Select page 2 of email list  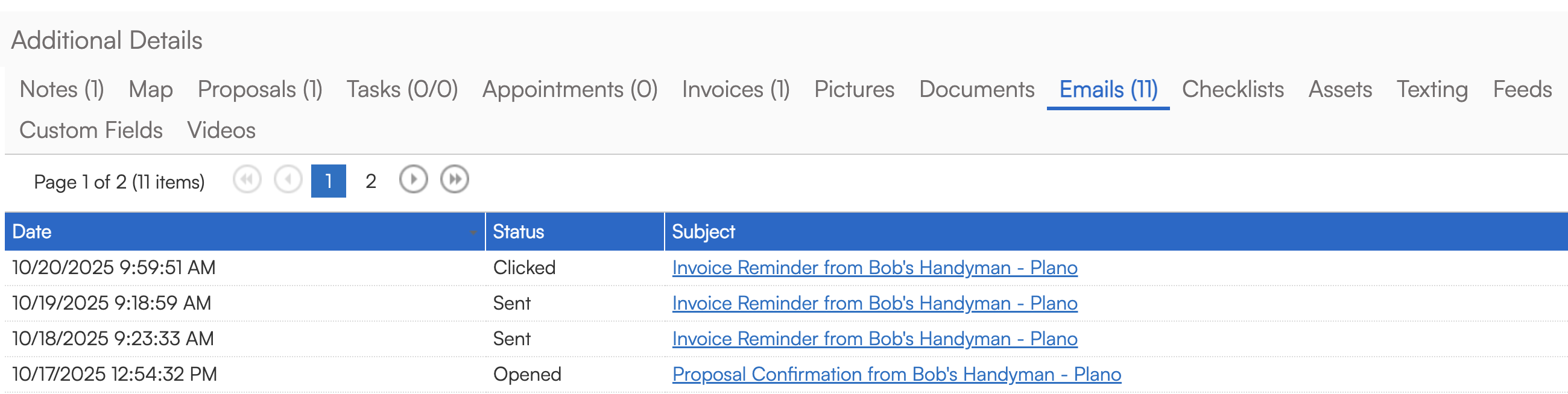click(371, 181)
